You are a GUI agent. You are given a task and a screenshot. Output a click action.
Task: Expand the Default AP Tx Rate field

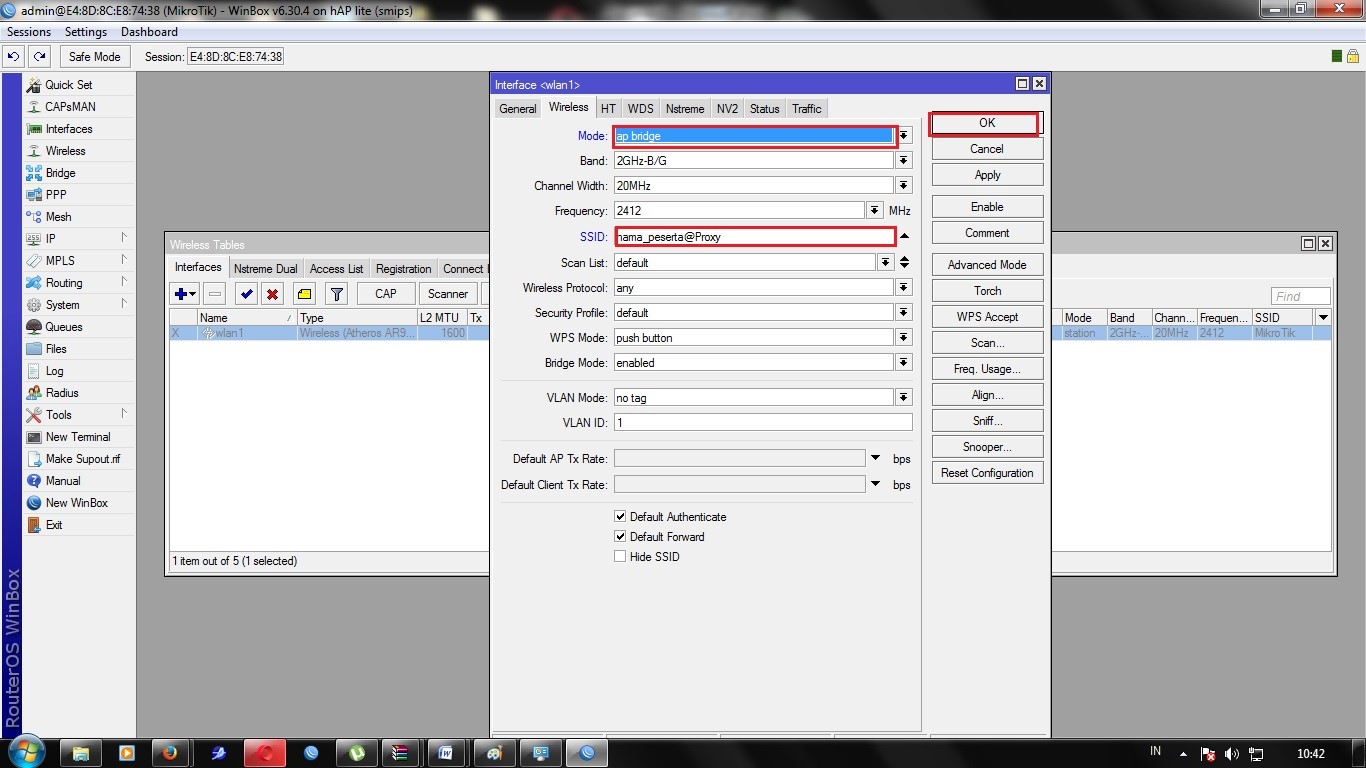pos(875,458)
